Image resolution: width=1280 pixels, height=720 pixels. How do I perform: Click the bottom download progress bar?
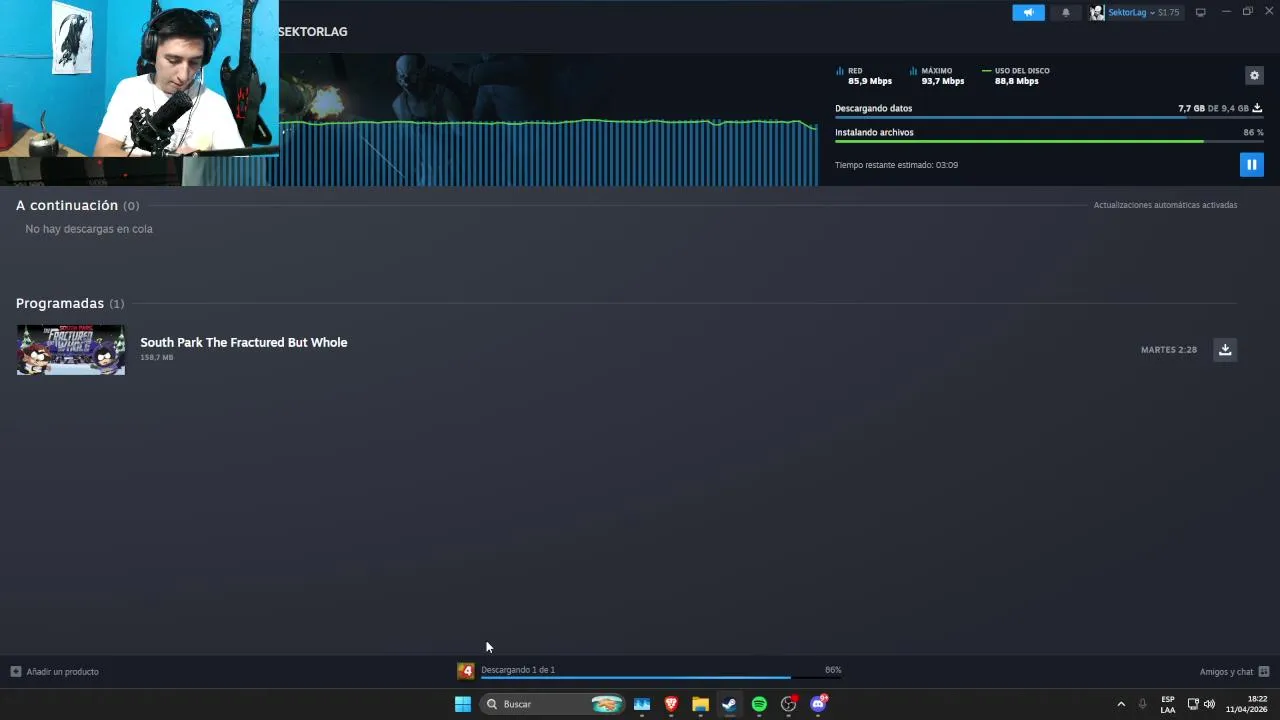pos(661,678)
